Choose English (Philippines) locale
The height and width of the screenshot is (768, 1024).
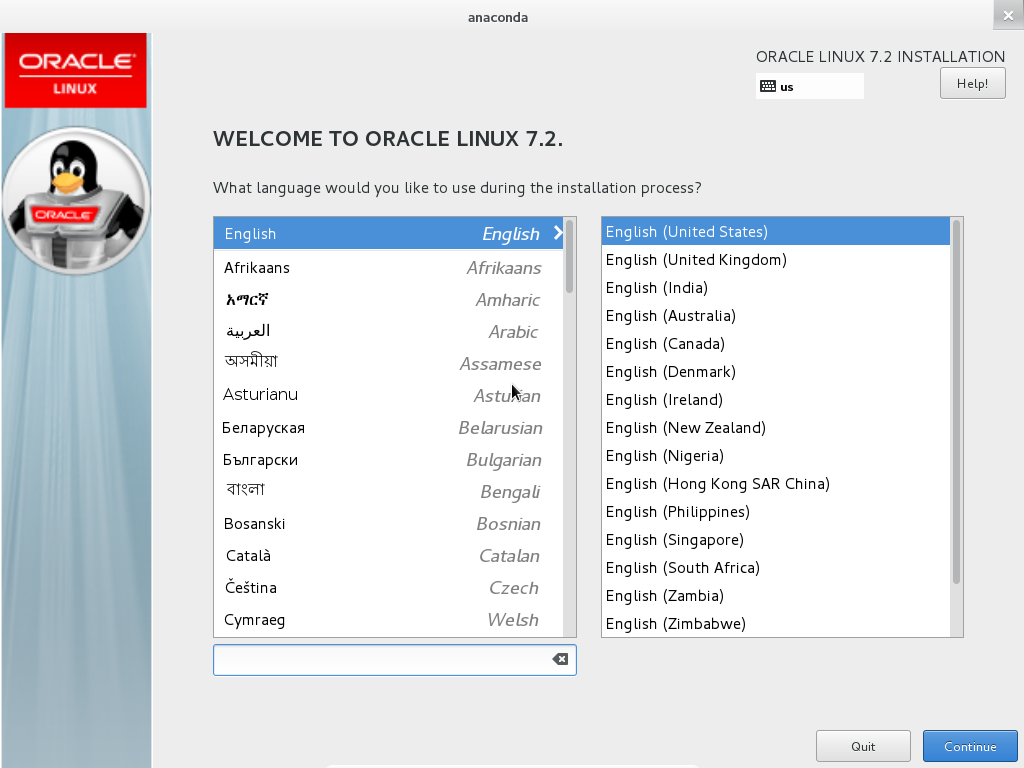776,512
